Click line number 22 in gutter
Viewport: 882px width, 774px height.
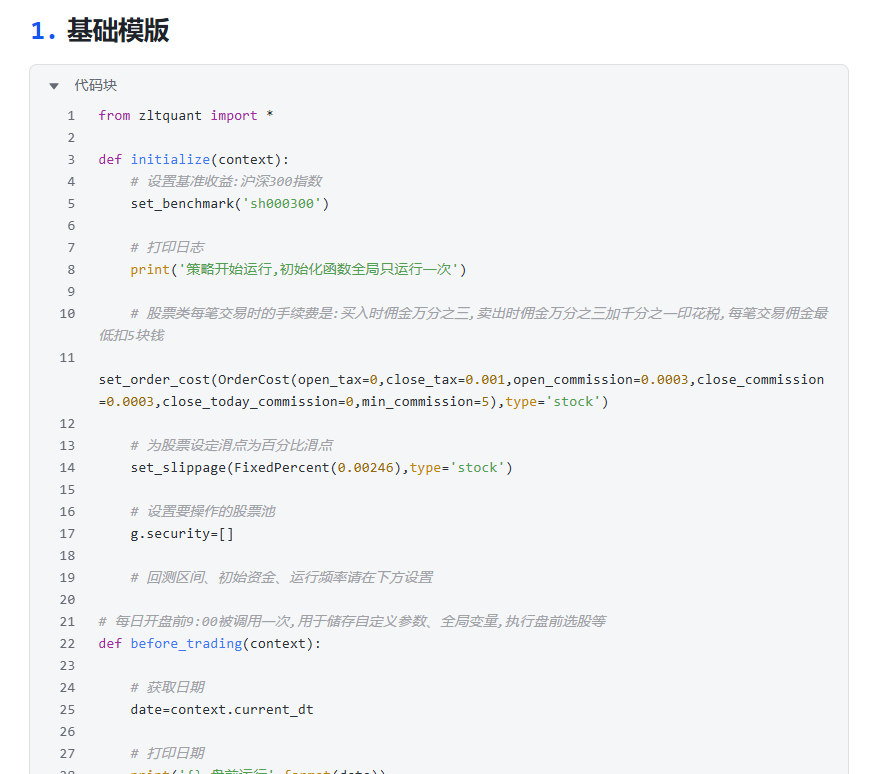(x=67, y=644)
